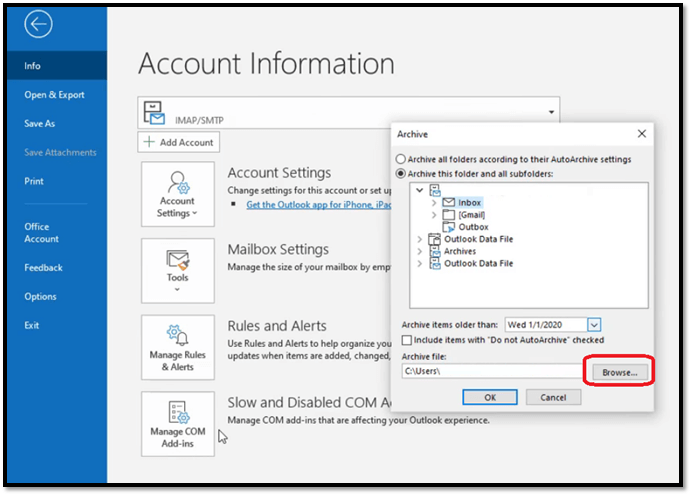Open the Archive items older than date dropdown
The image size is (692, 496).
[594, 325]
